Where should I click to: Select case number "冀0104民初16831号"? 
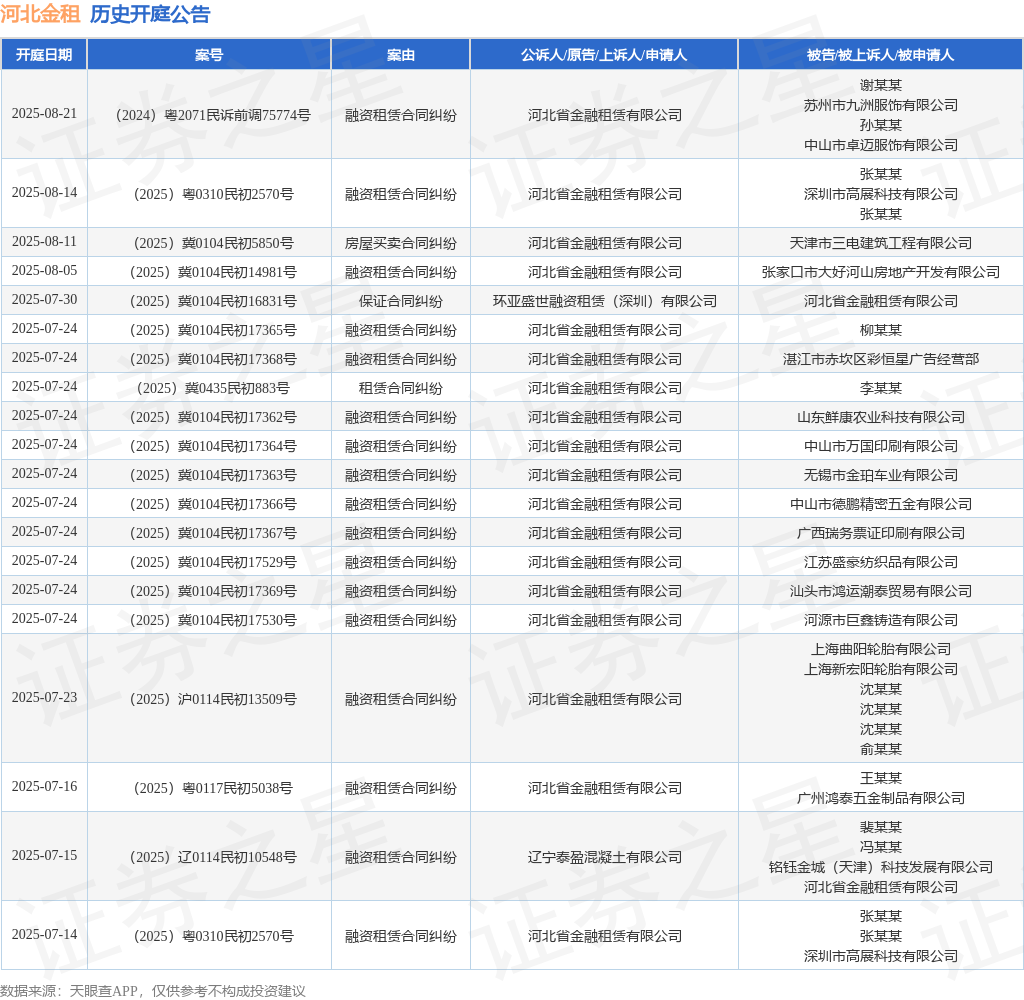(x=238, y=301)
